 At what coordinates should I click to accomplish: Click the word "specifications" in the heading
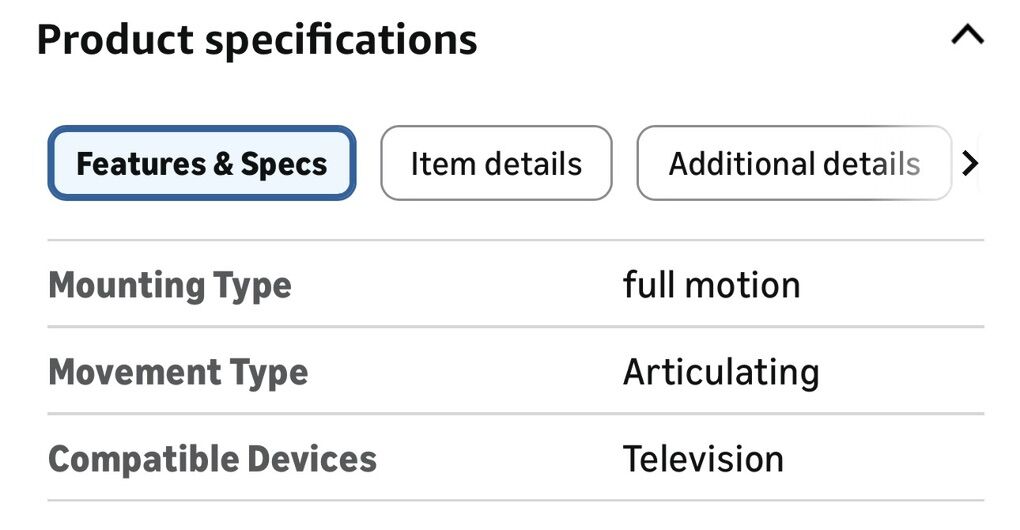341,40
